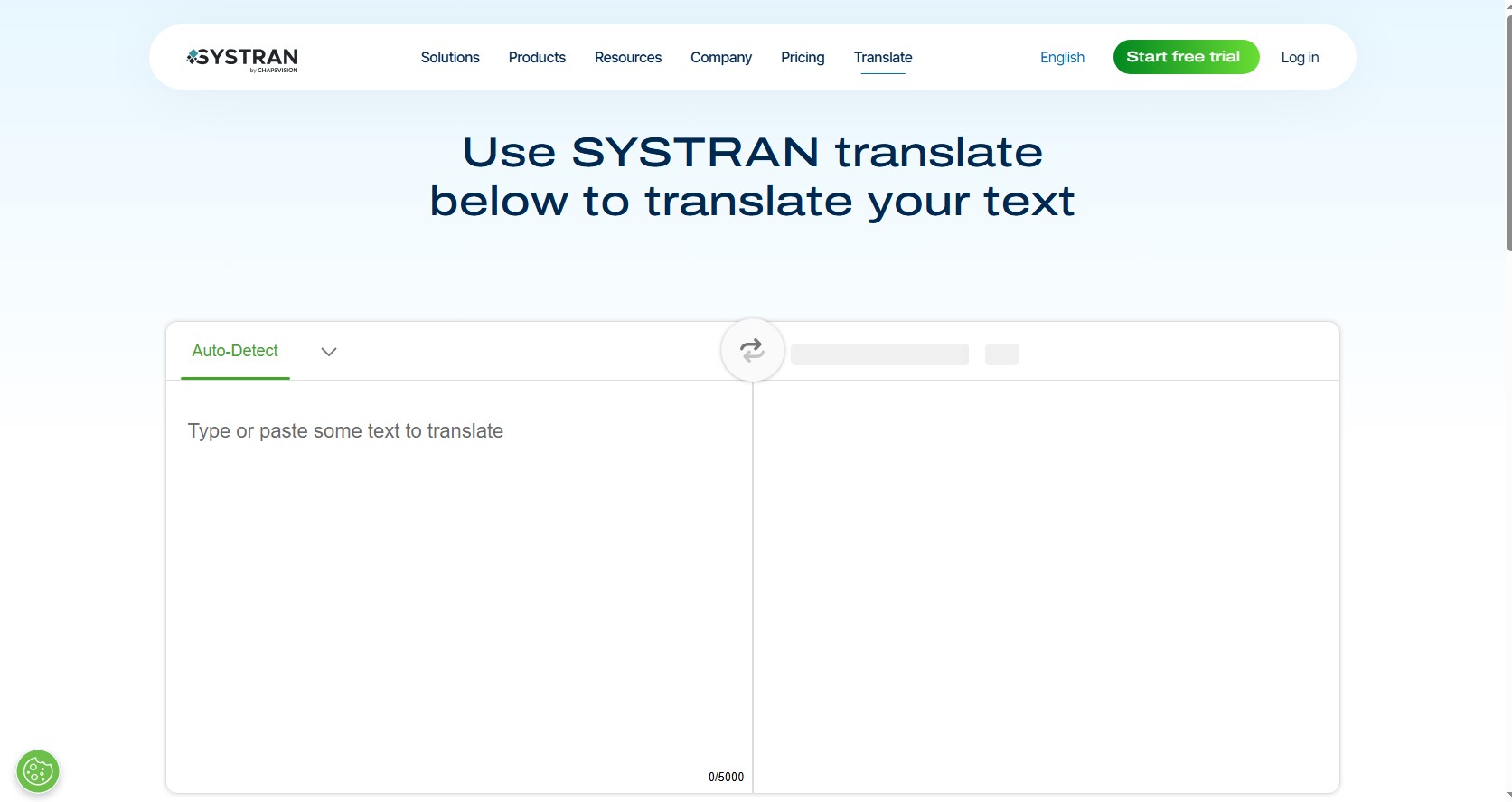The width and height of the screenshot is (1512, 802).
Task: Click the Log in link
Action: pos(1300,58)
